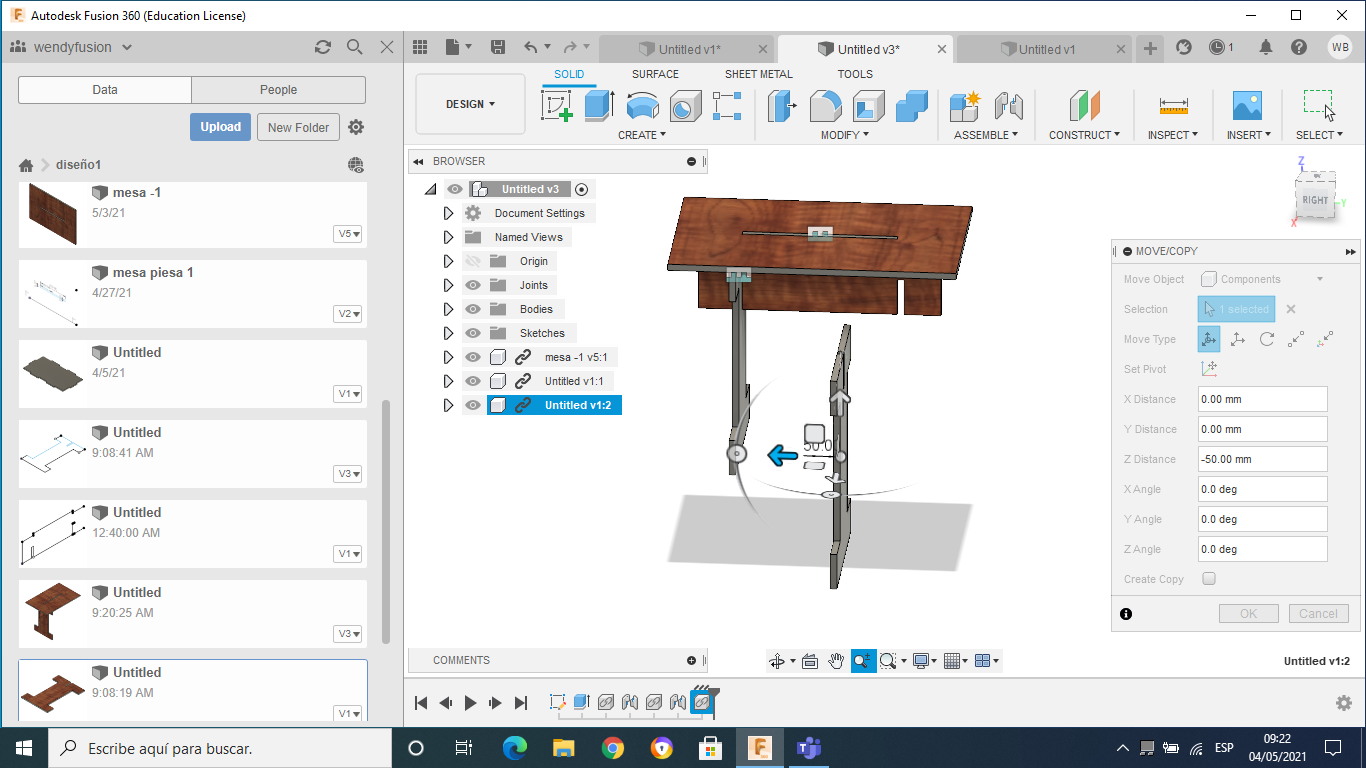Switch to the SHEET METAL tab
The image size is (1366, 768).
tap(759, 74)
